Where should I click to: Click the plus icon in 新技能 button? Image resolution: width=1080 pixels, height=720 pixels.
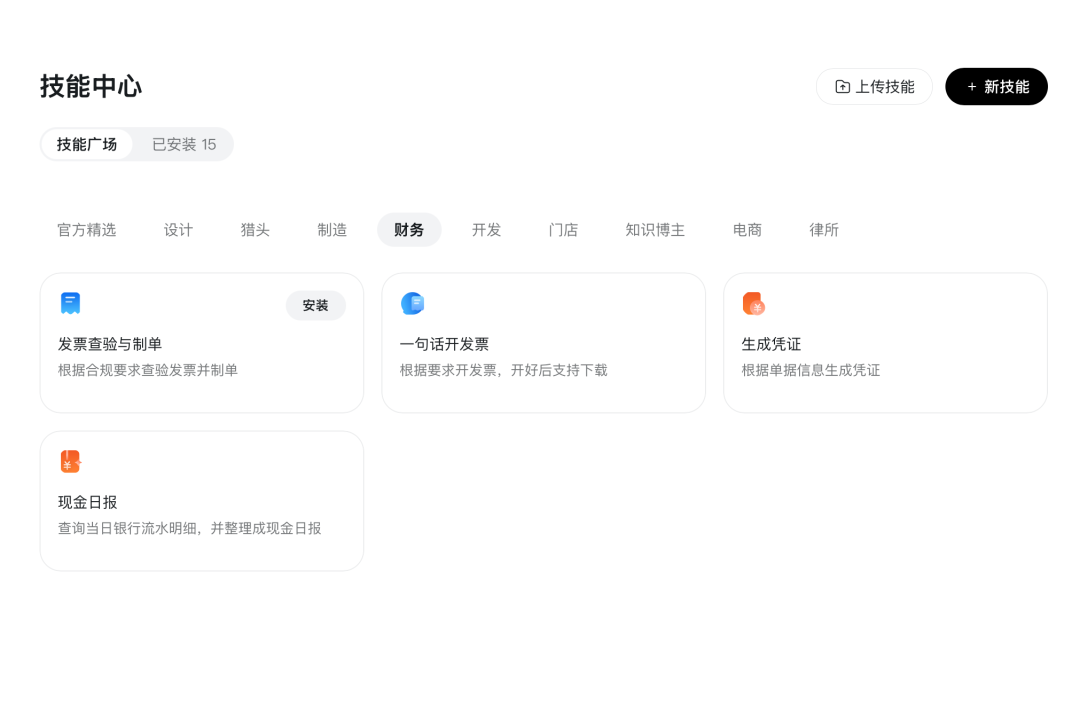pos(971,87)
